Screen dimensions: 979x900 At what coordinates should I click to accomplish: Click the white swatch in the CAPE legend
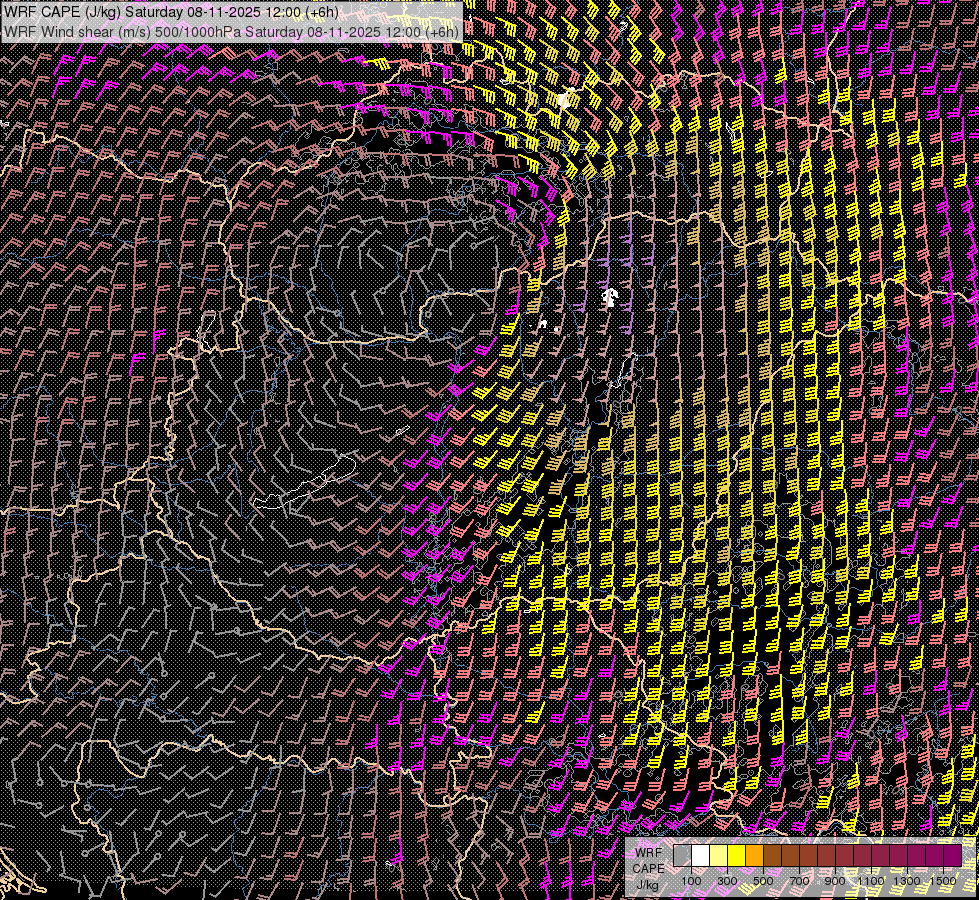[700, 855]
